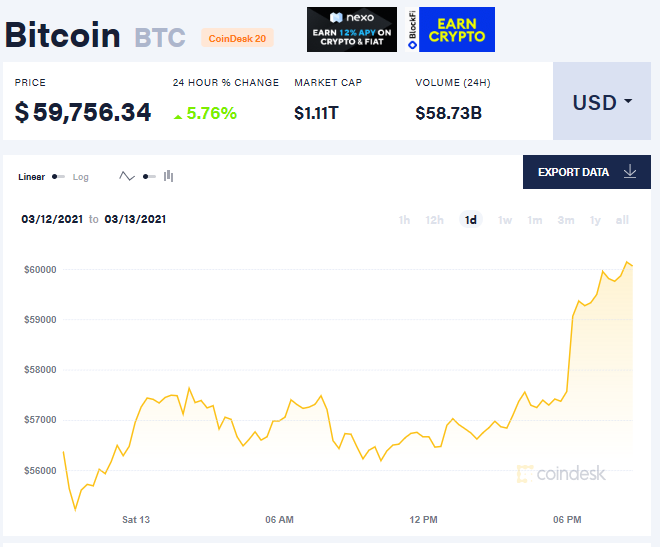Click the candlestick chart icon
The image size is (660, 547).
[x=169, y=177]
